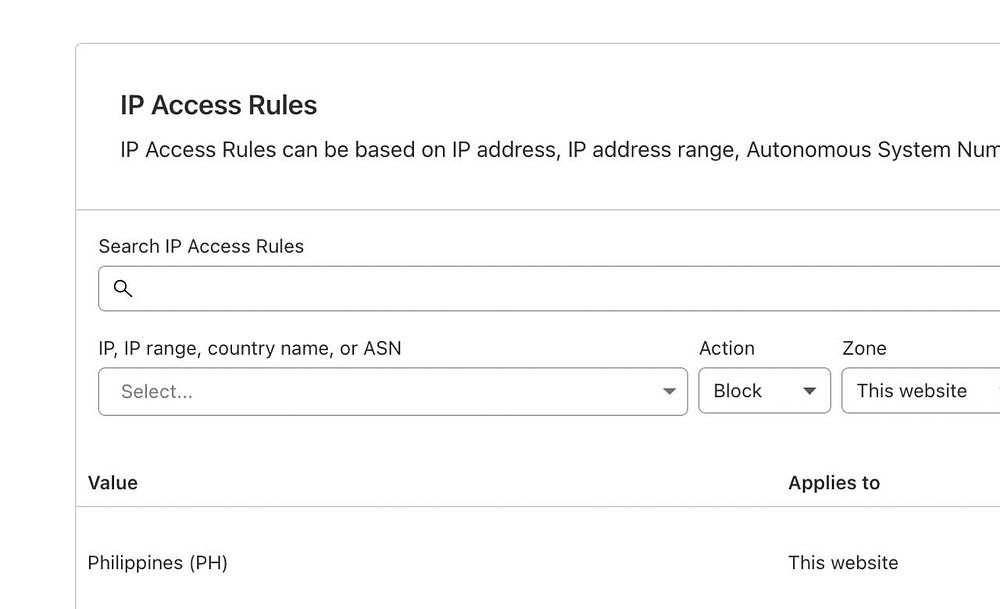The width and height of the screenshot is (1000, 609).
Task: Click the "Search IP Access Rules" label
Action: pos(201,246)
